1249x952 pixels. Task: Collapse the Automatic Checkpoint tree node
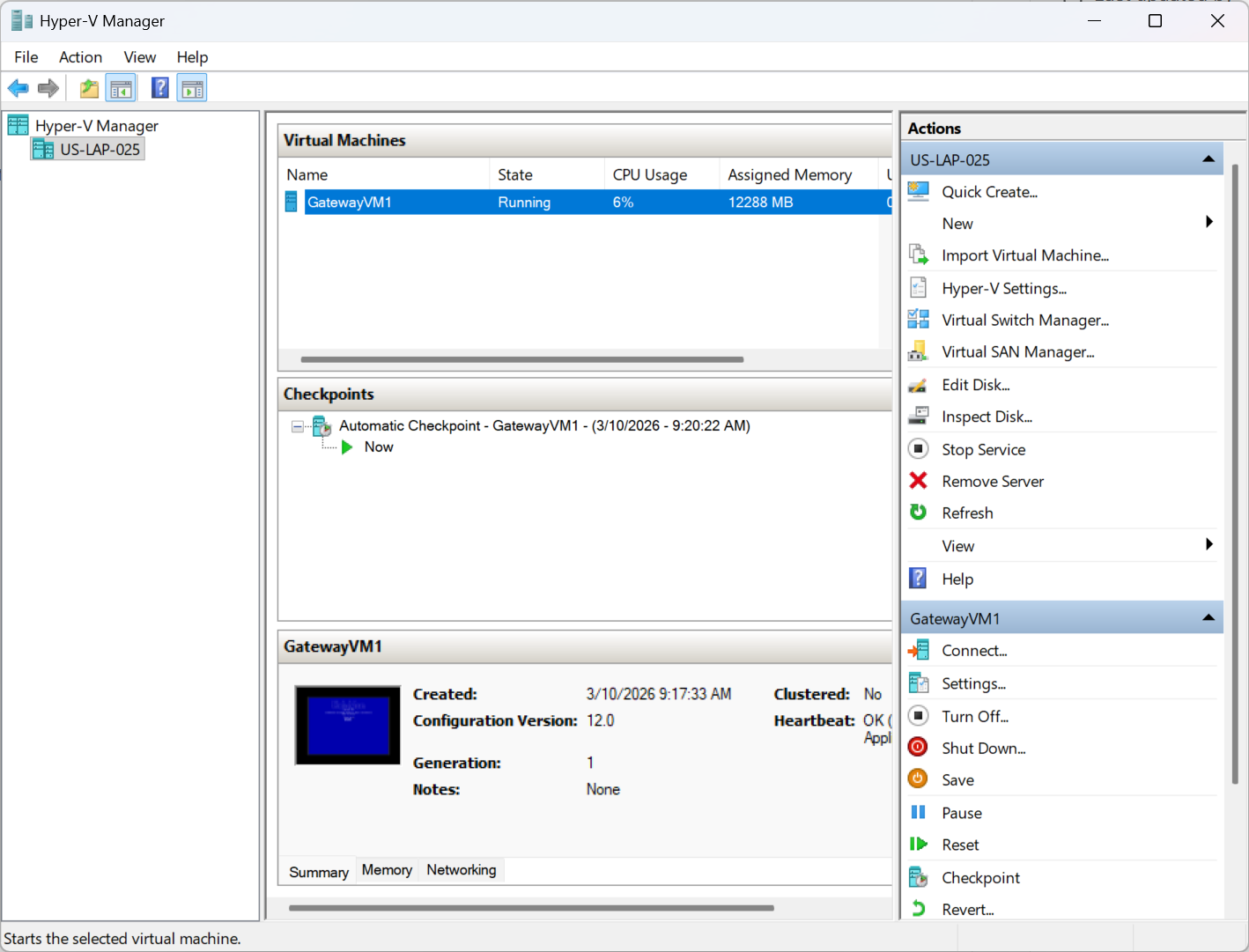click(x=298, y=426)
